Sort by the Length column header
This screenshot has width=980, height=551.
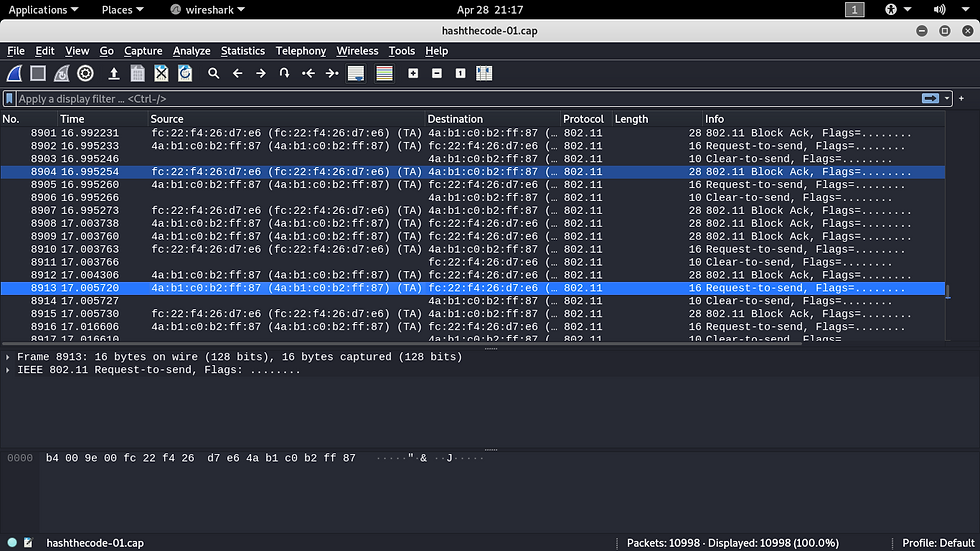(657, 119)
